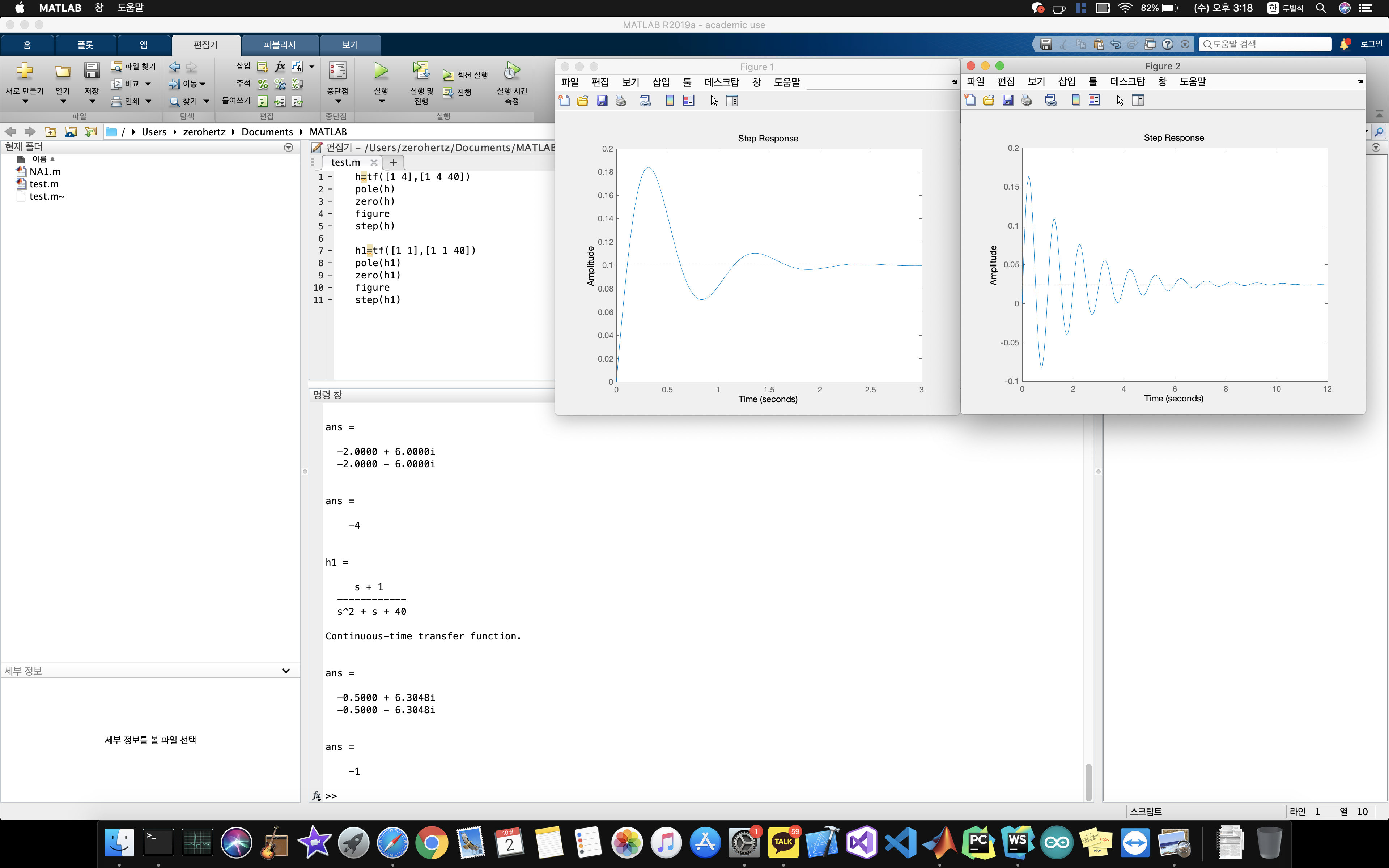Click Figure 2 Print Figure icon
This screenshot has height=868, width=1389.
(1026, 101)
